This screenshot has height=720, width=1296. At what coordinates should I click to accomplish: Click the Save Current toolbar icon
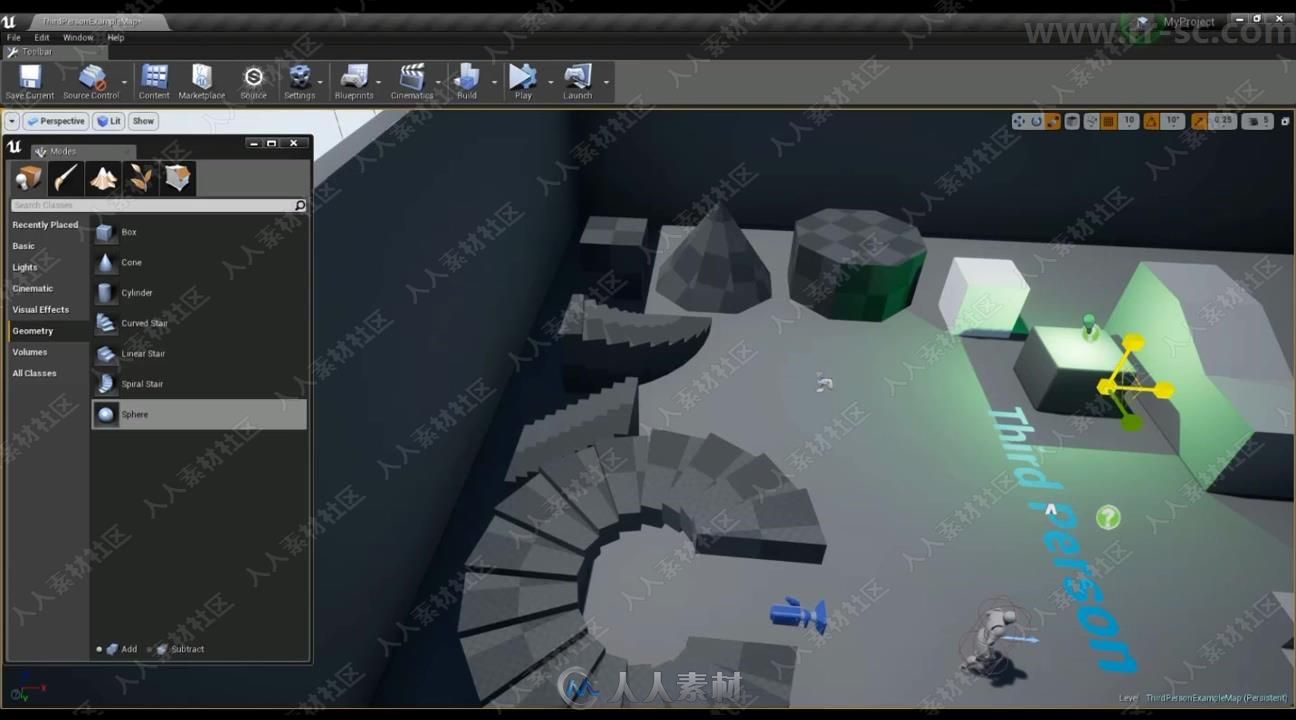click(30, 78)
